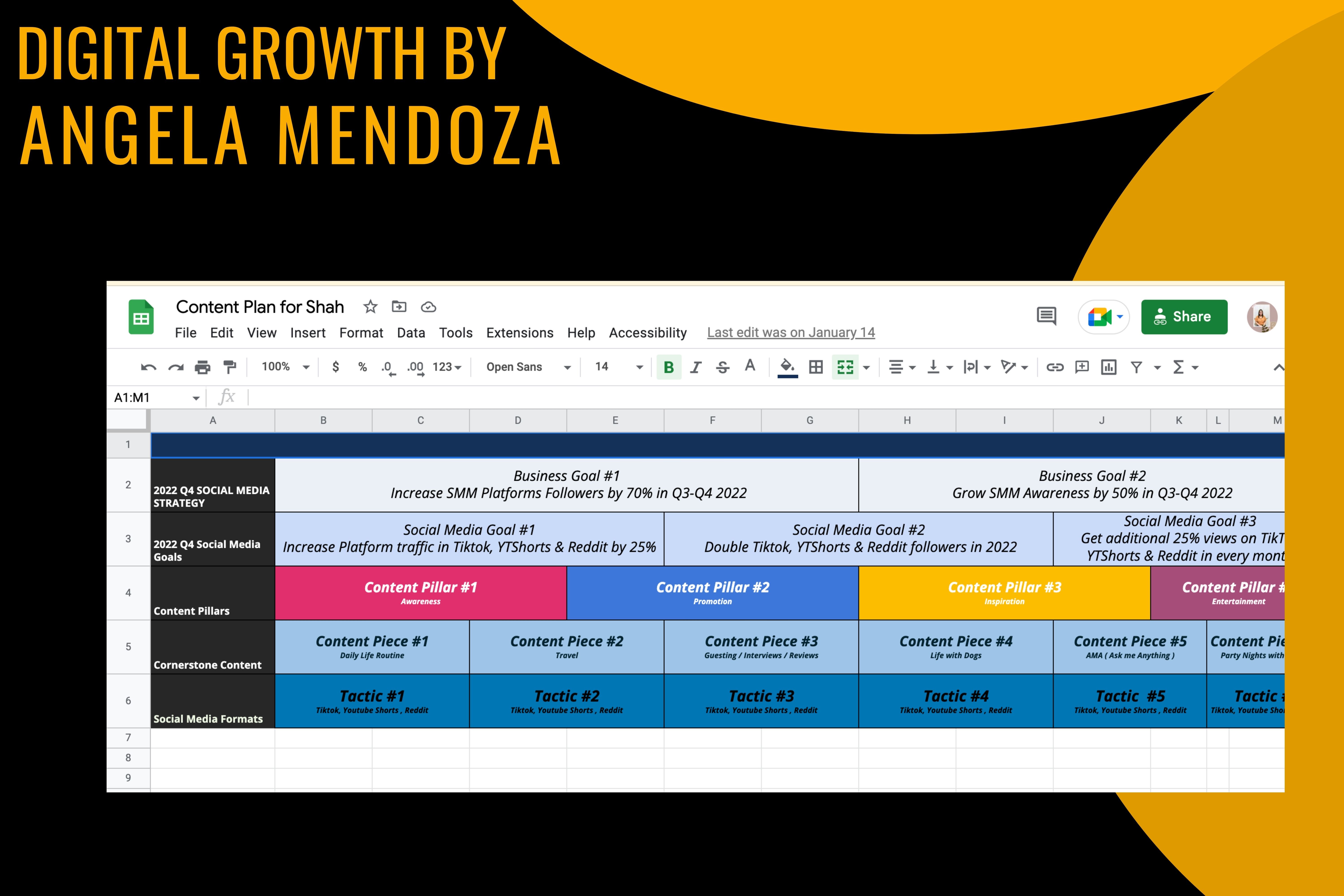Format as currency with the dollar icon
The width and height of the screenshot is (1344, 896).
point(336,367)
